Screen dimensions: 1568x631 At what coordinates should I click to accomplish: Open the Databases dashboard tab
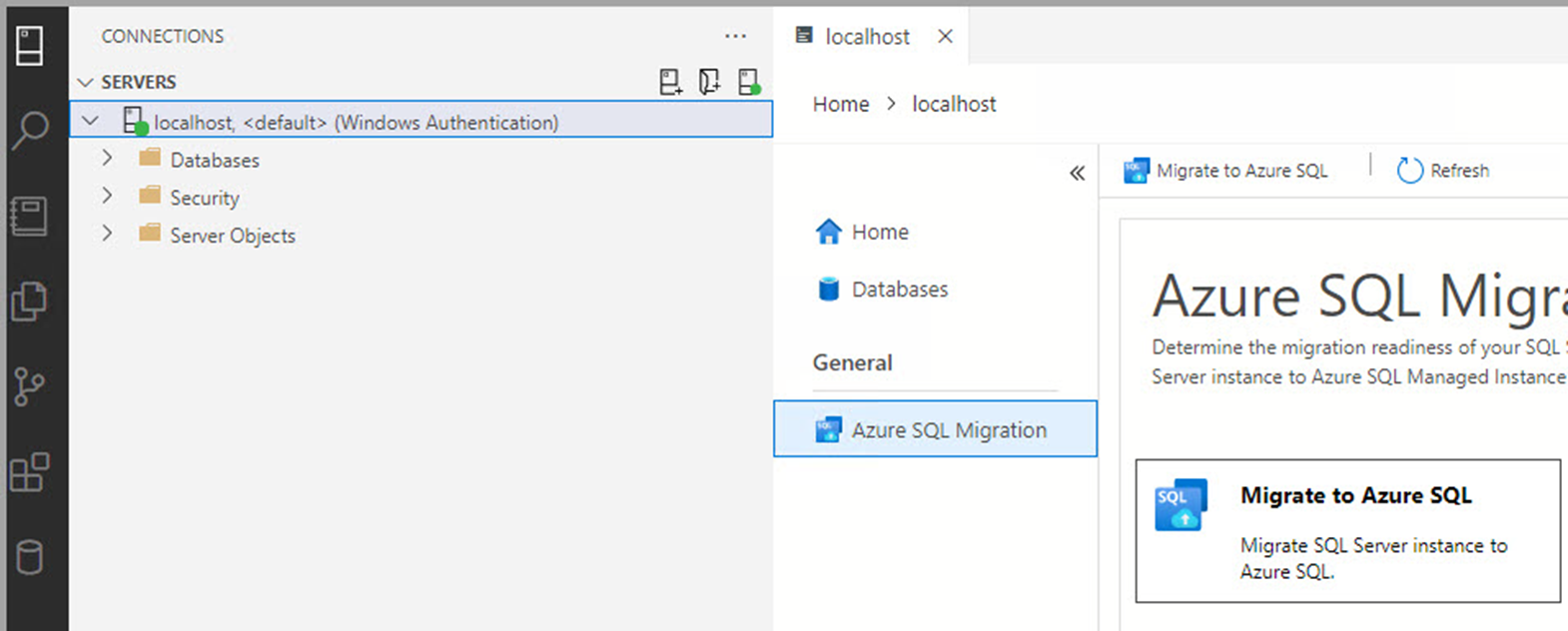click(899, 290)
